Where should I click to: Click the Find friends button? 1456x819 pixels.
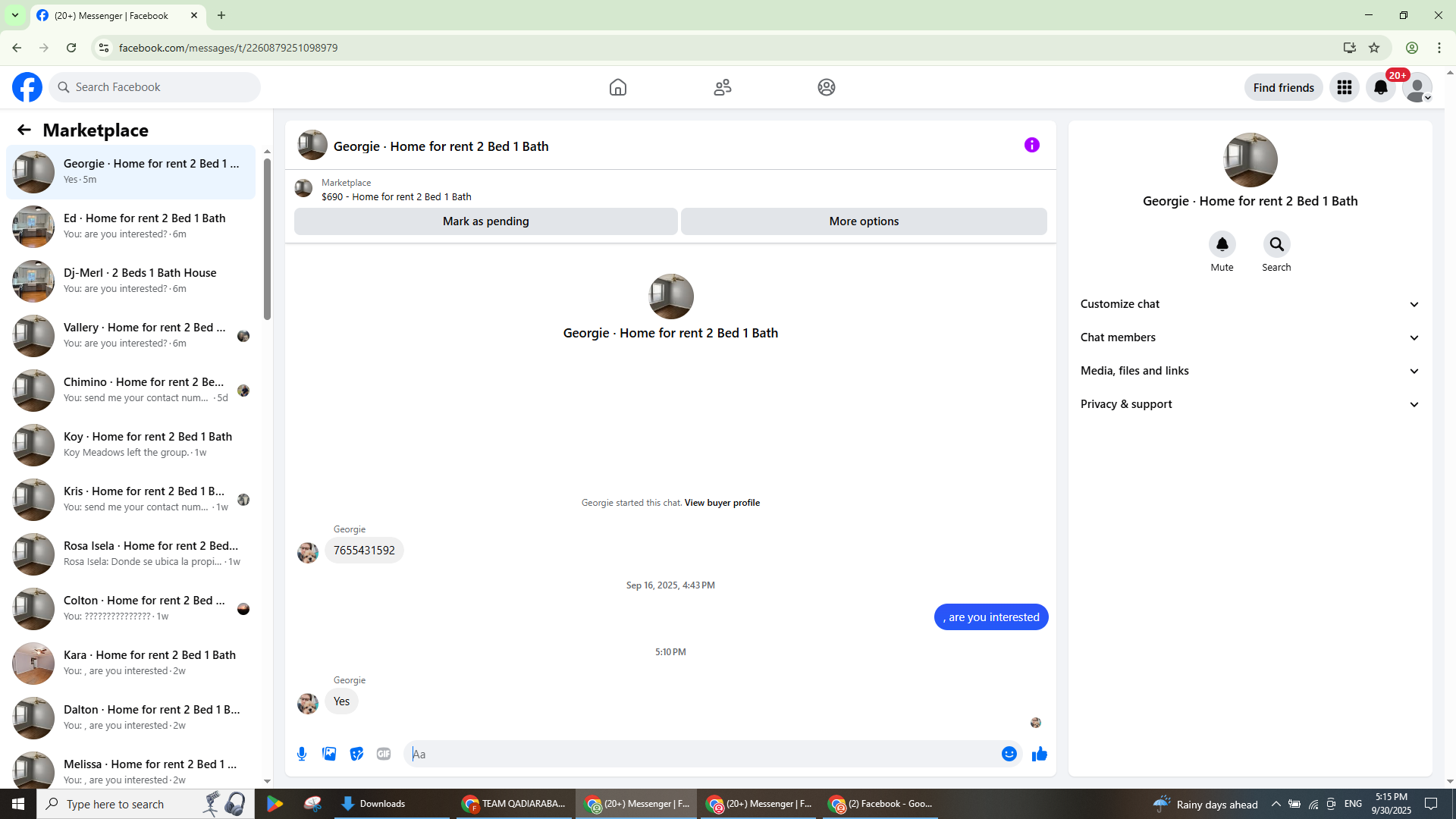click(x=1284, y=87)
